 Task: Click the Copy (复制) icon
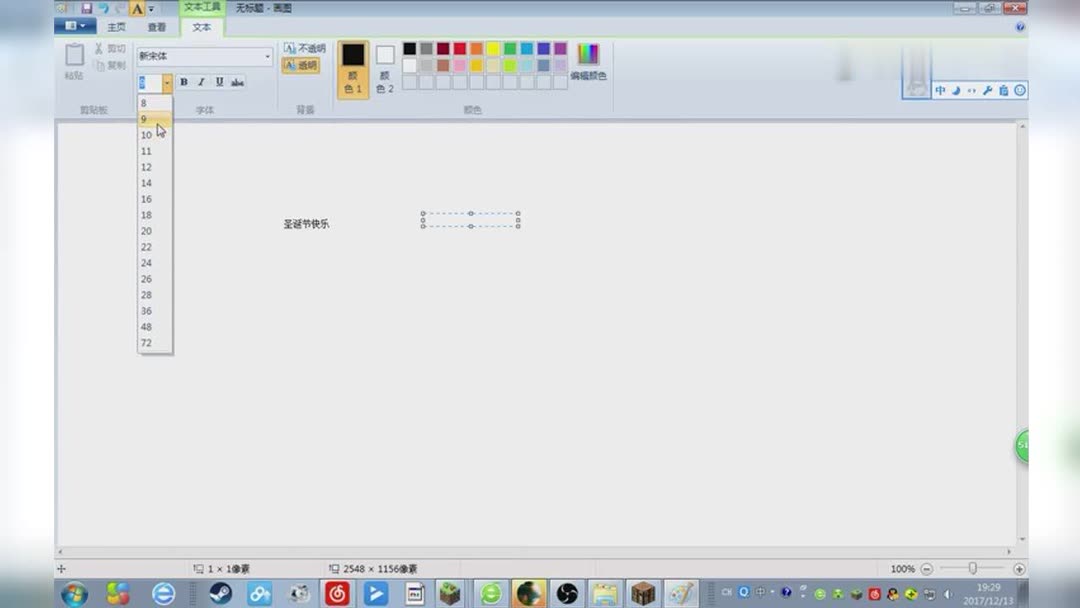tap(105, 64)
